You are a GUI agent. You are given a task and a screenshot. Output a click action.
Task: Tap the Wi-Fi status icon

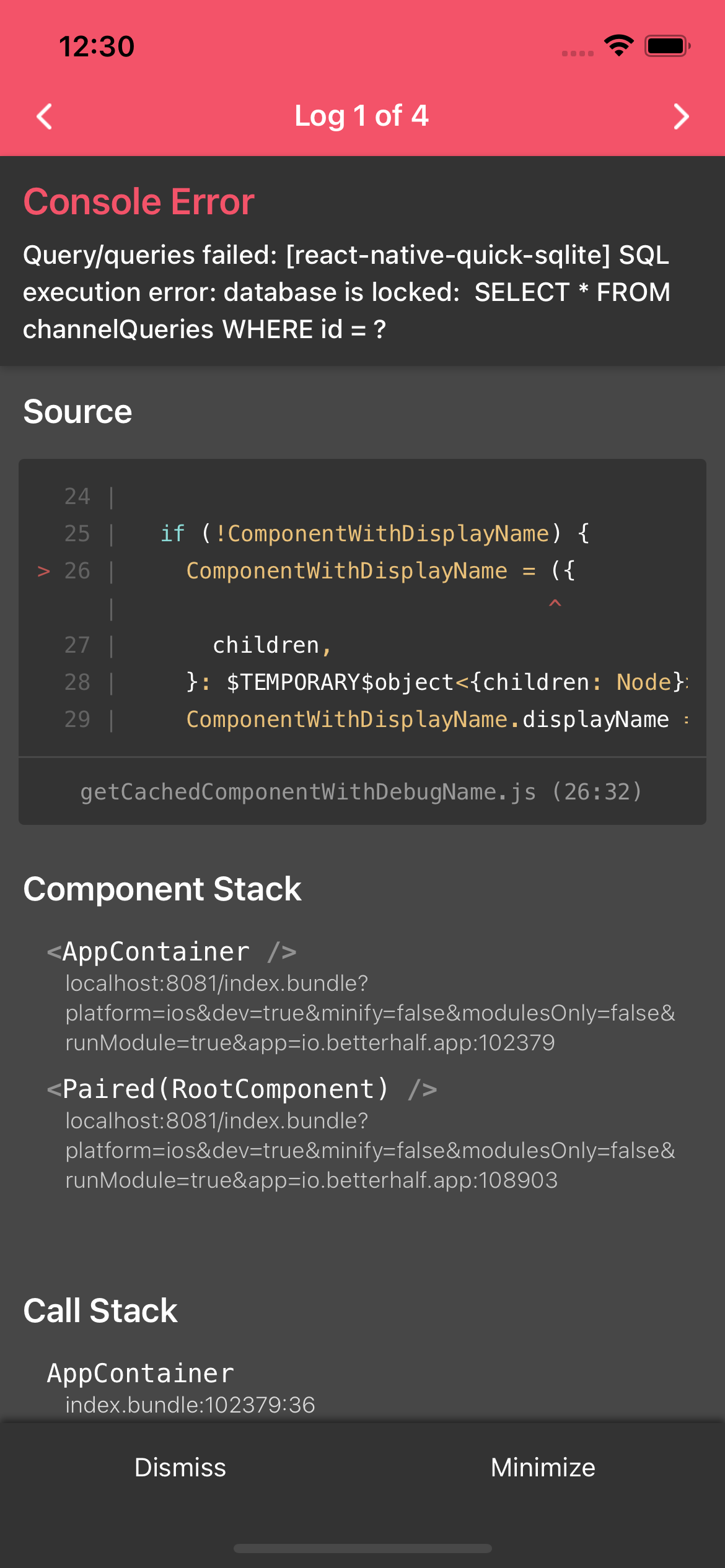(618, 45)
